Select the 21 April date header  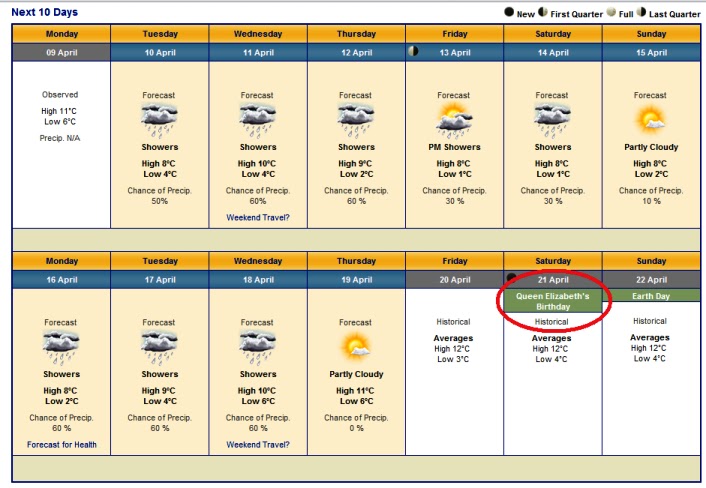(553, 280)
